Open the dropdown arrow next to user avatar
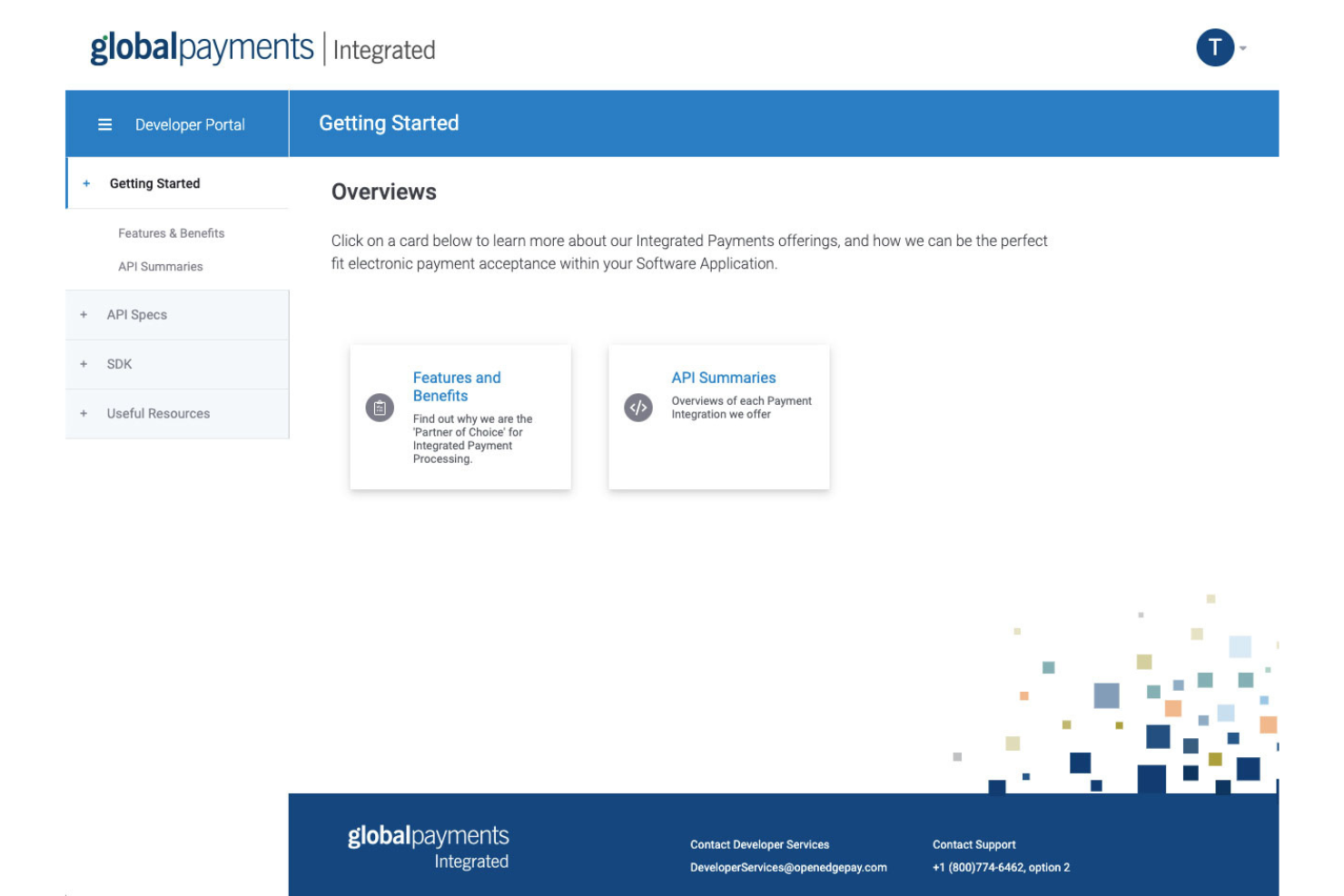 pyautogui.click(x=1243, y=48)
